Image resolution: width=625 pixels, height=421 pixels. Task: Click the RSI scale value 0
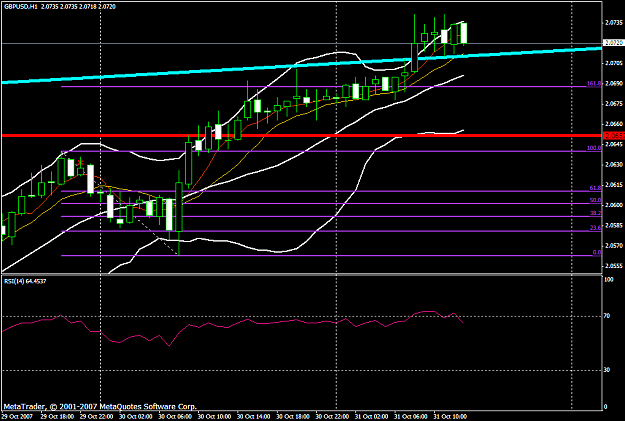click(x=606, y=407)
